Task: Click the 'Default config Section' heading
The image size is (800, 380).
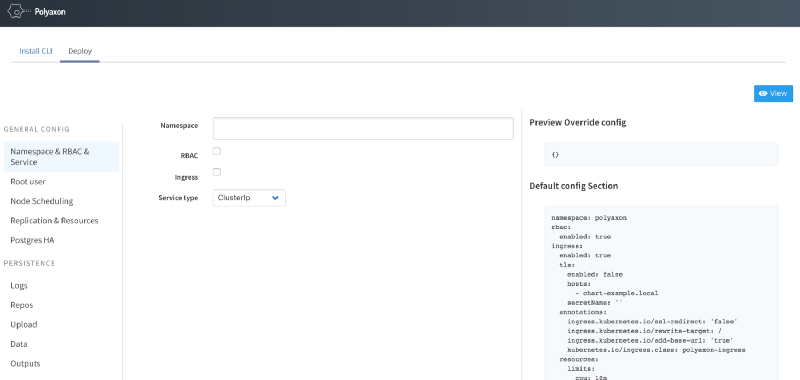Action: [573, 186]
